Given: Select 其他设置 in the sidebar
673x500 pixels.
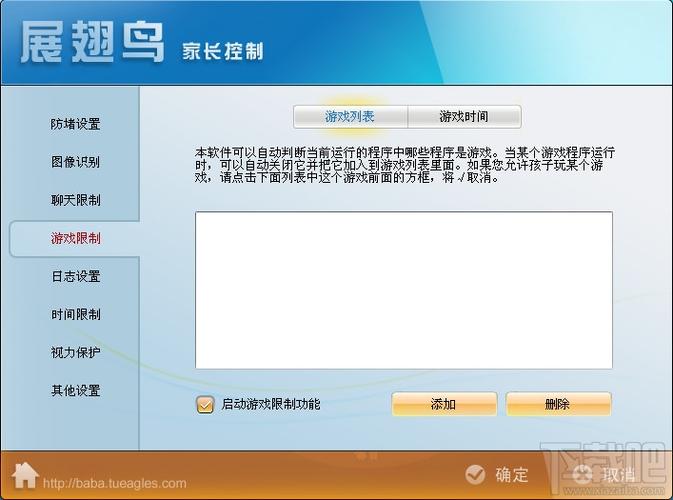Looking at the screenshot, I should [76, 390].
